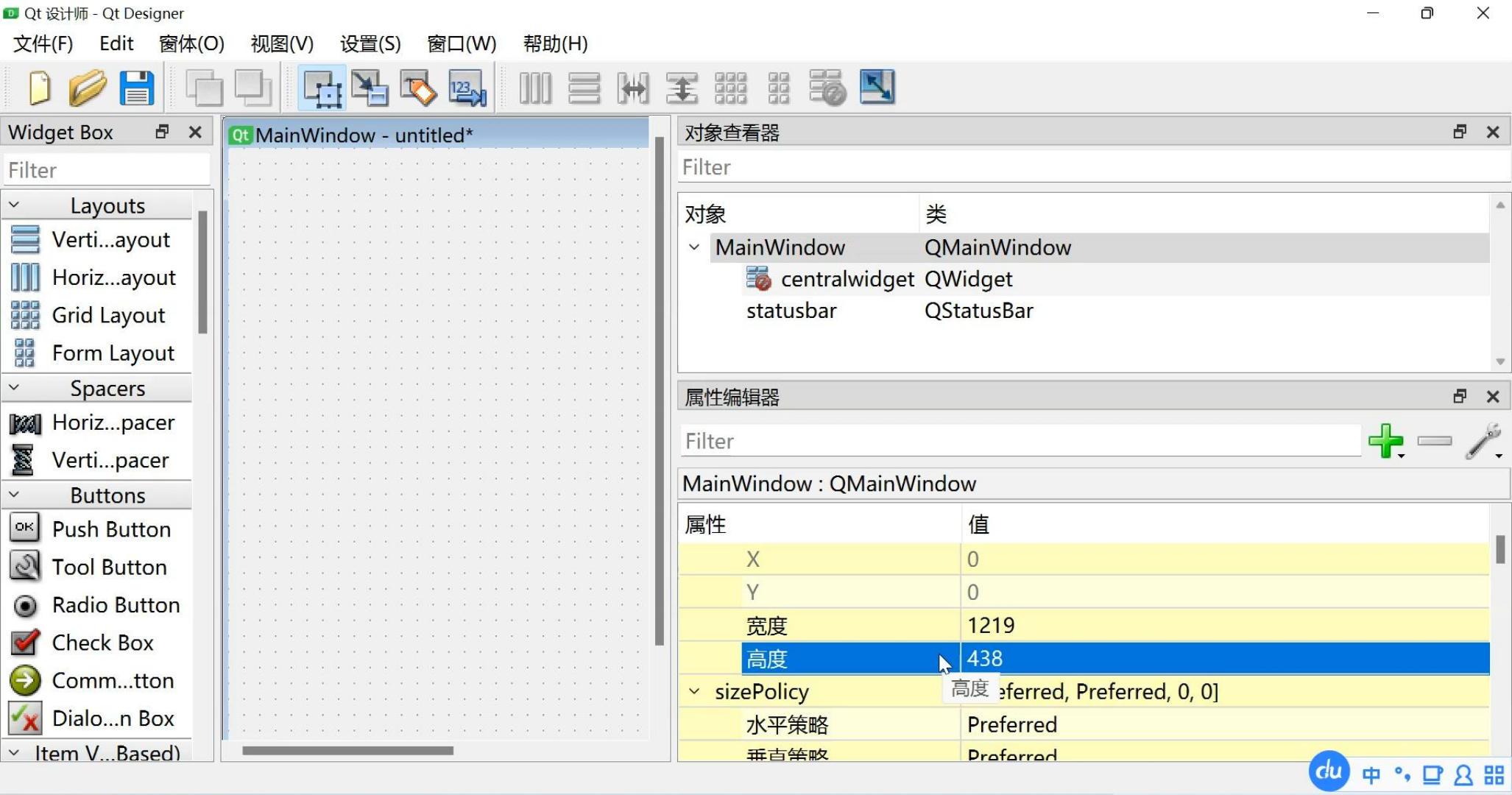The width and height of the screenshot is (1512, 795).
Task: Click the Widget Box filter field
Action: click(x=107, y=170)
